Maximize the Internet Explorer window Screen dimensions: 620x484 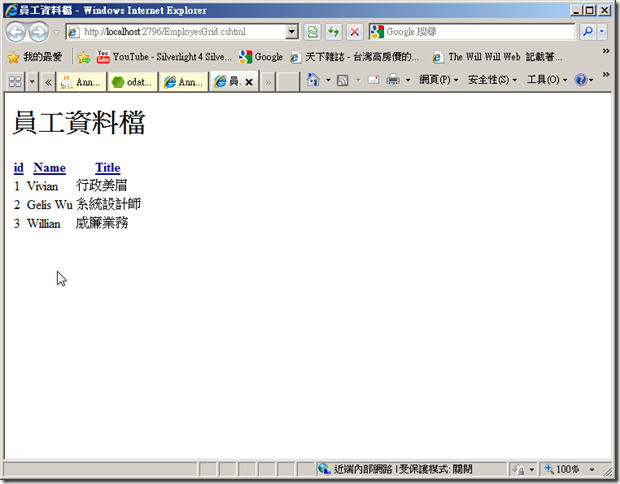tap(590, 10)
